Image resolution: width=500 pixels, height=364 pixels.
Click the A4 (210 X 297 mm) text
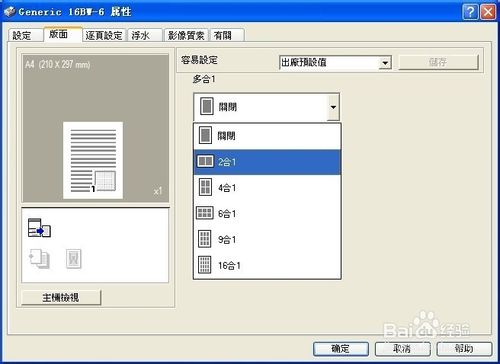(58, 64)
